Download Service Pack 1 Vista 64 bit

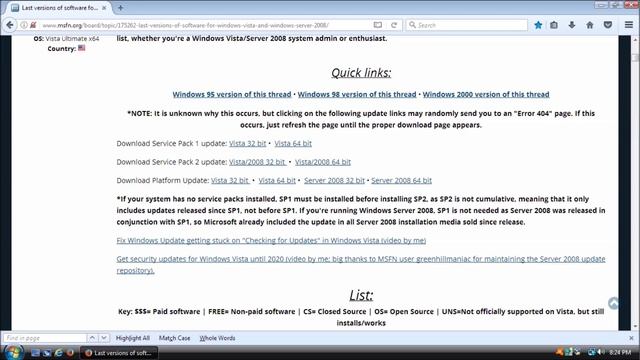293,143
